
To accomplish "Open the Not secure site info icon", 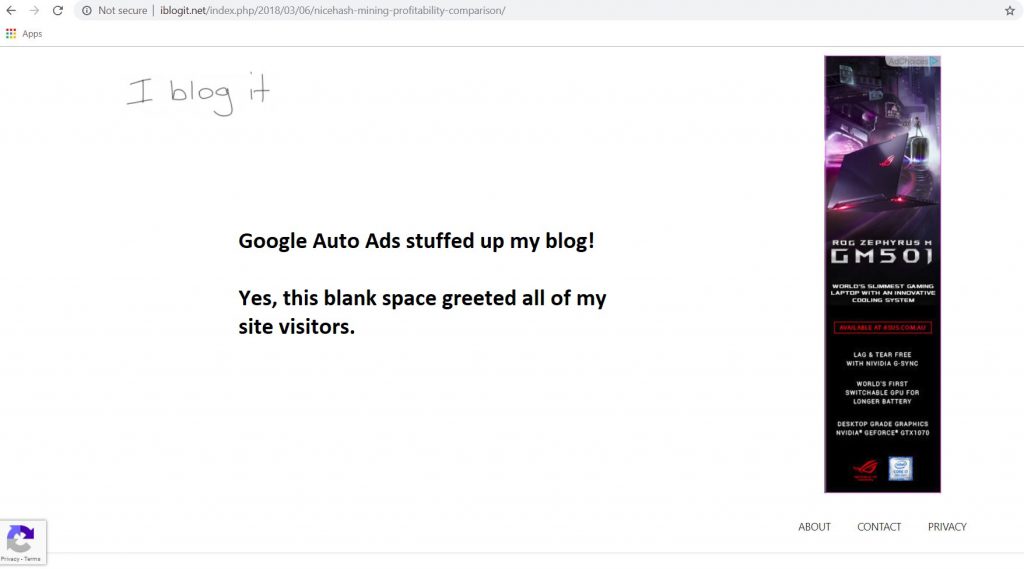I will 86,10.
